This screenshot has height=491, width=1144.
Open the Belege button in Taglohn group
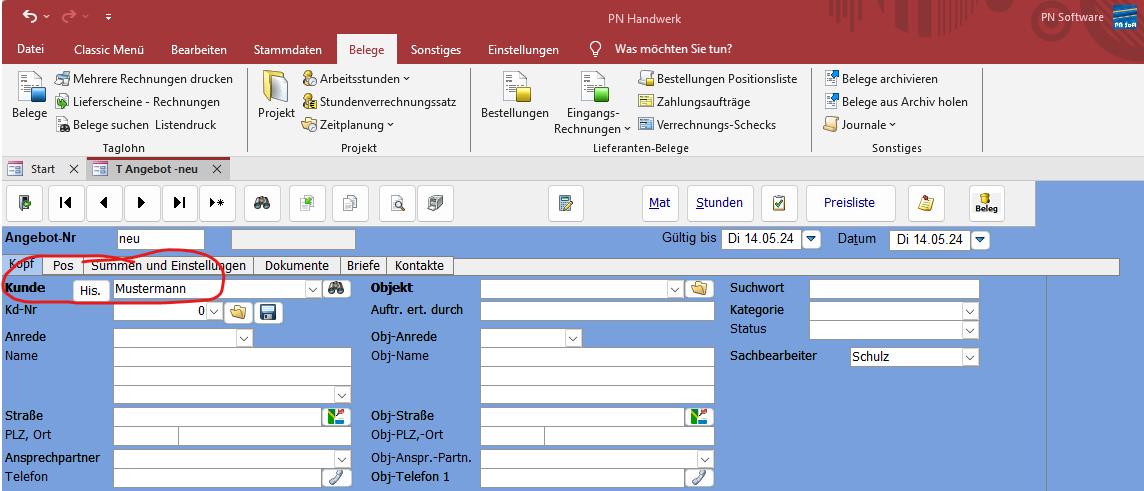[29, 95]
